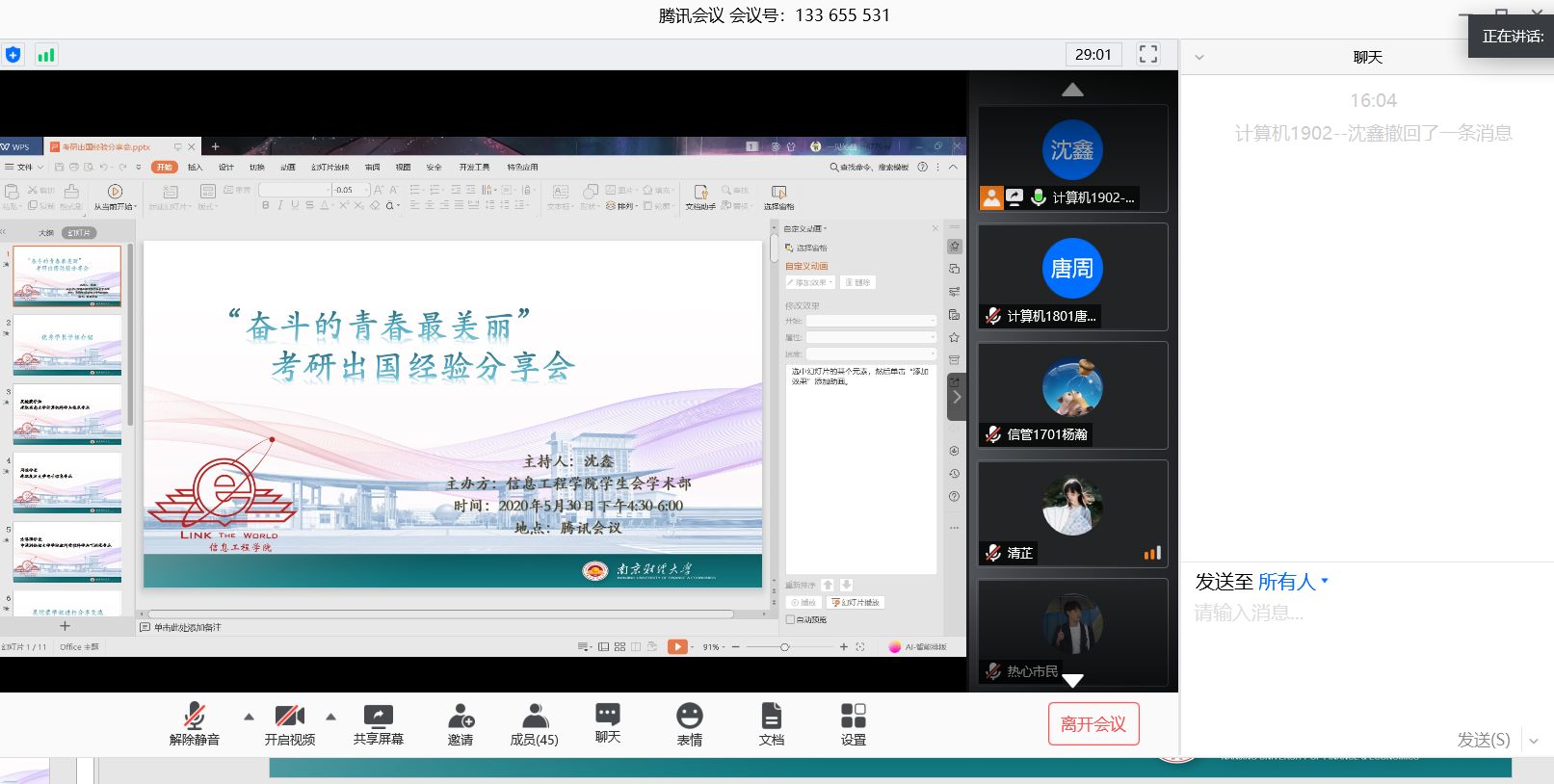Click the Leave Meeting button
This screenshot has width=1554, height=784.
coord(1093,723)
